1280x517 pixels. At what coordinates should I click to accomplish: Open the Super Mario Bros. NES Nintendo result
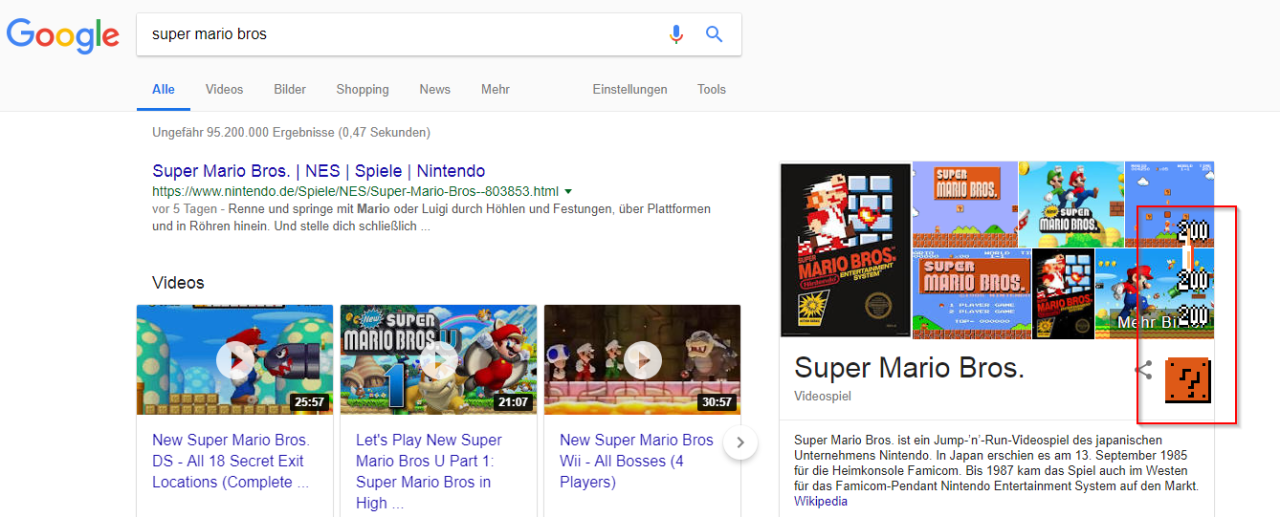click(318, 171)
